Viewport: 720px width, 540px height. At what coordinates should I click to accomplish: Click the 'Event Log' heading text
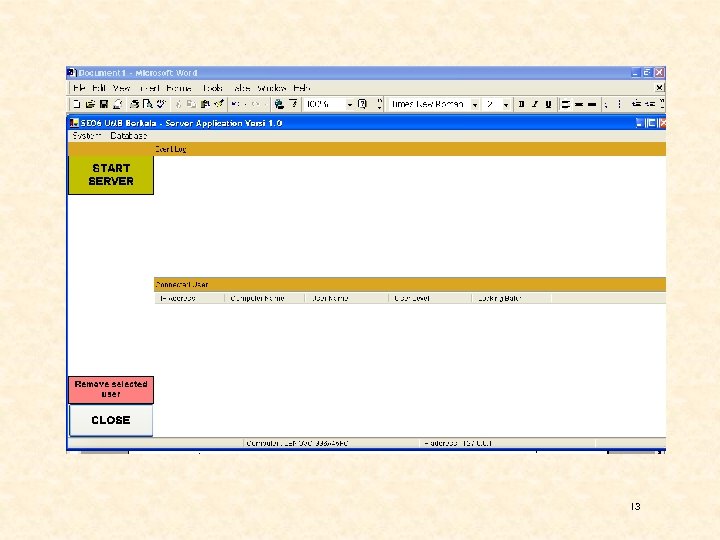tap(170, 149)
